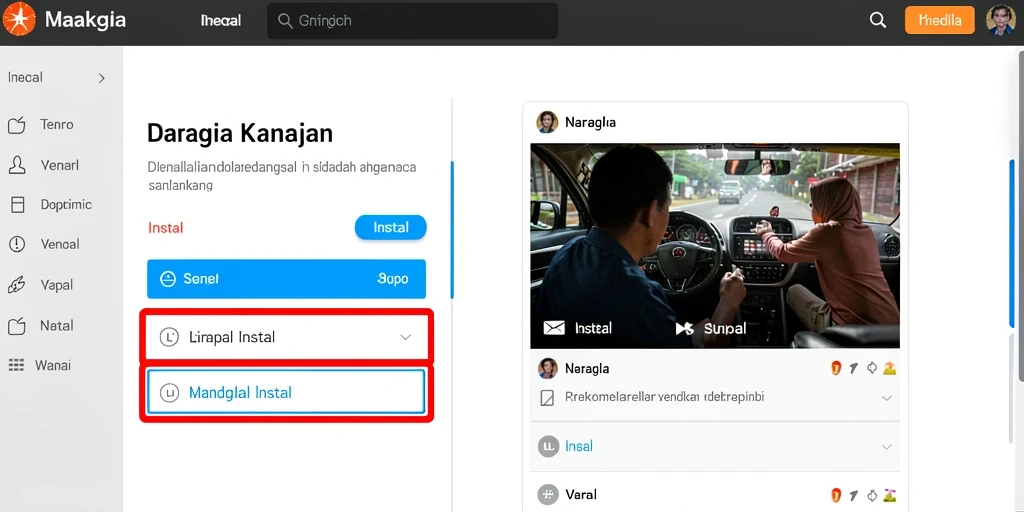Click the refresh circle icon on Varal row

[x=871, y=494]
